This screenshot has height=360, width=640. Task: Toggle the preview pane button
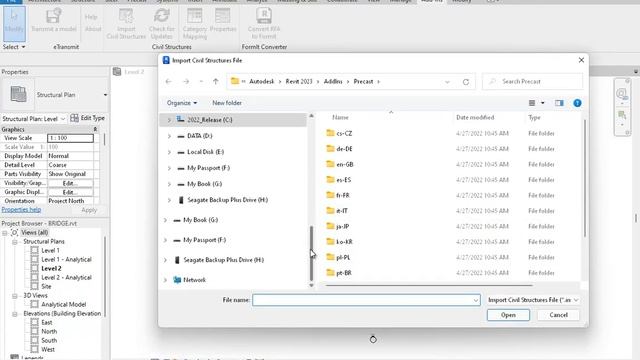pos(559,103)
